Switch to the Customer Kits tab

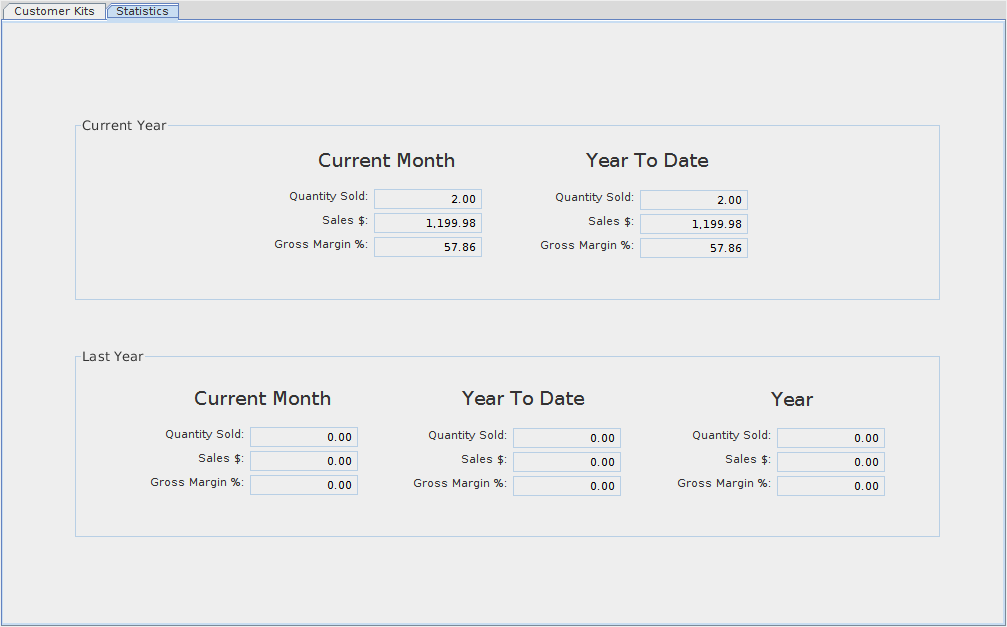54,11
